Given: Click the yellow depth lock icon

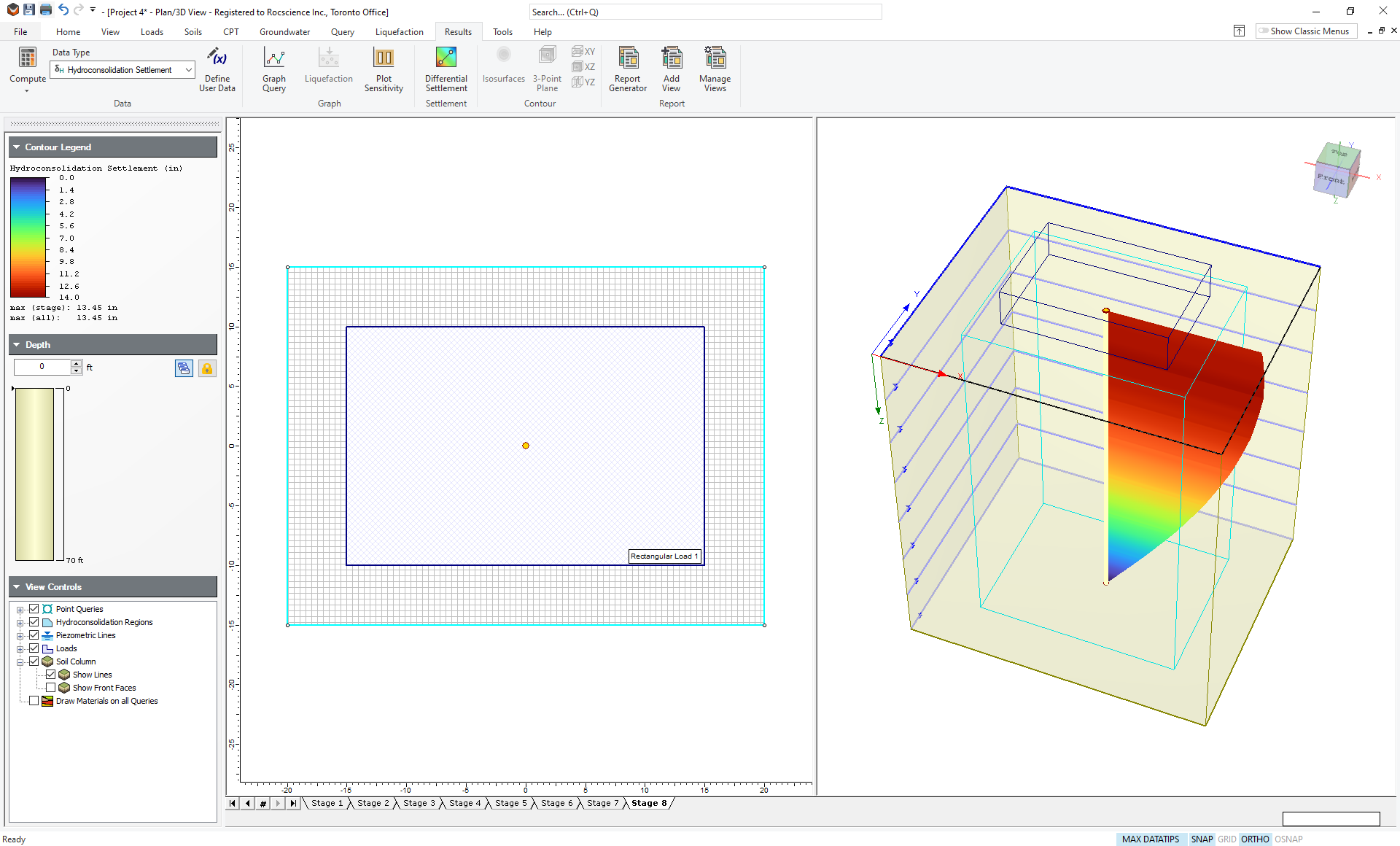Looking at the screenshot, I should [207, 368].
